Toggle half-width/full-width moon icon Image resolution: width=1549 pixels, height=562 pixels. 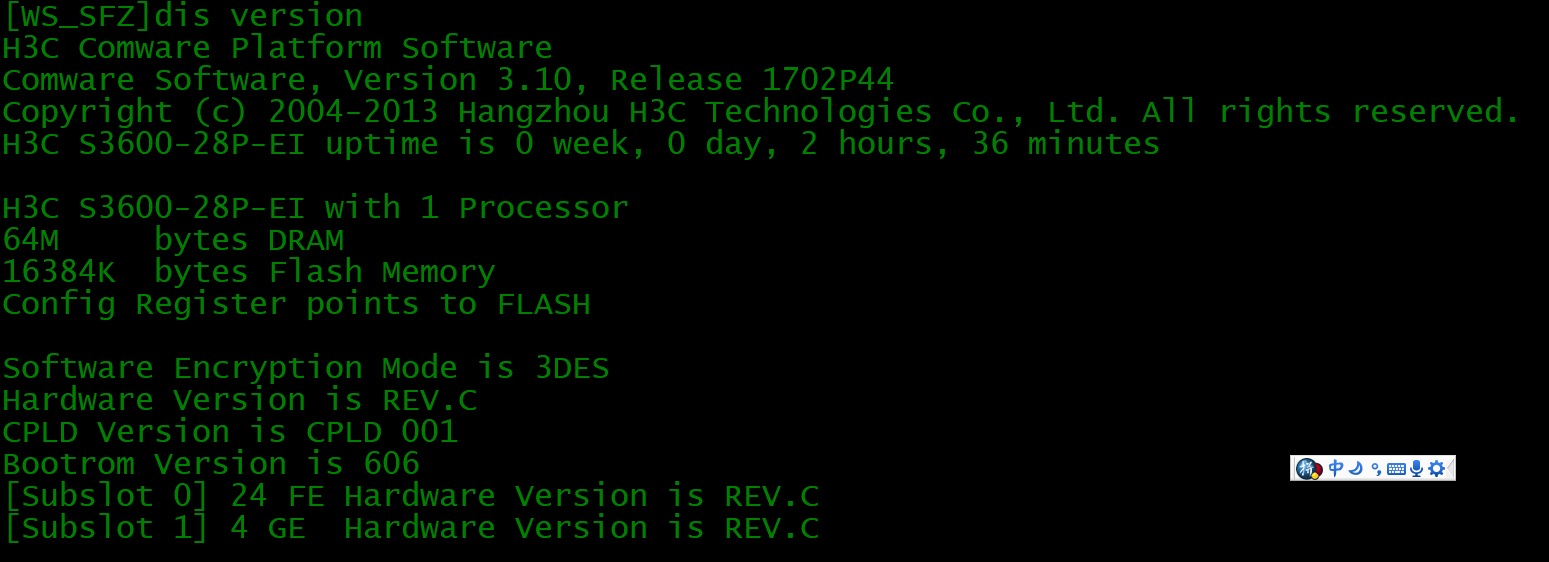click(x=1356, y=468)
